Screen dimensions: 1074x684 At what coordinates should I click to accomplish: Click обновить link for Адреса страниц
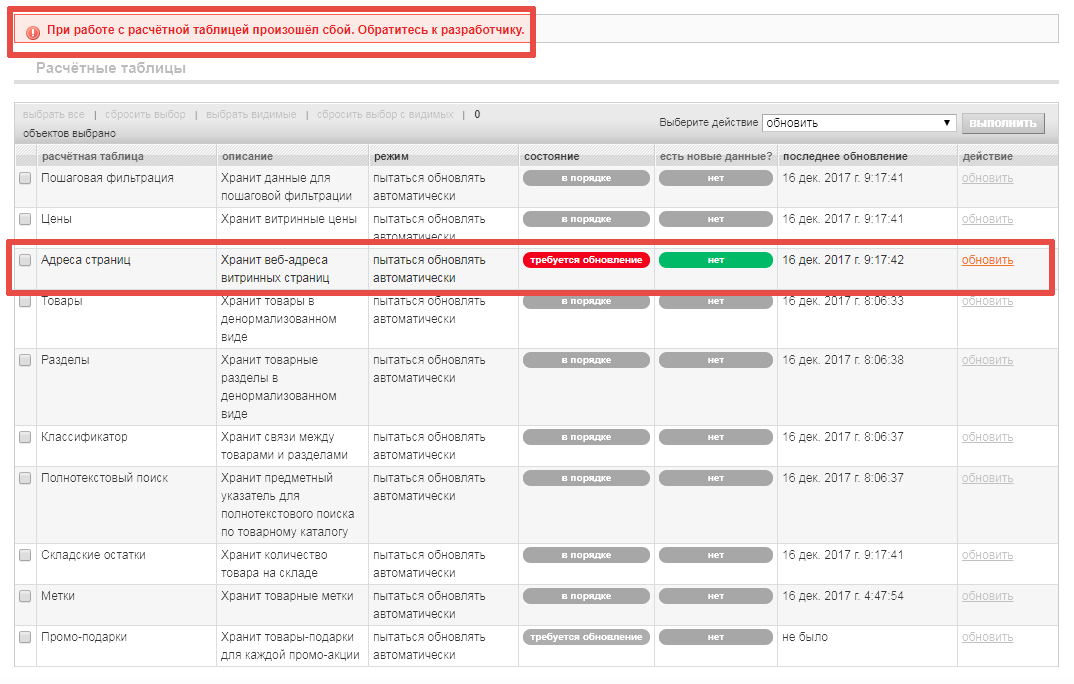[987, 260]
